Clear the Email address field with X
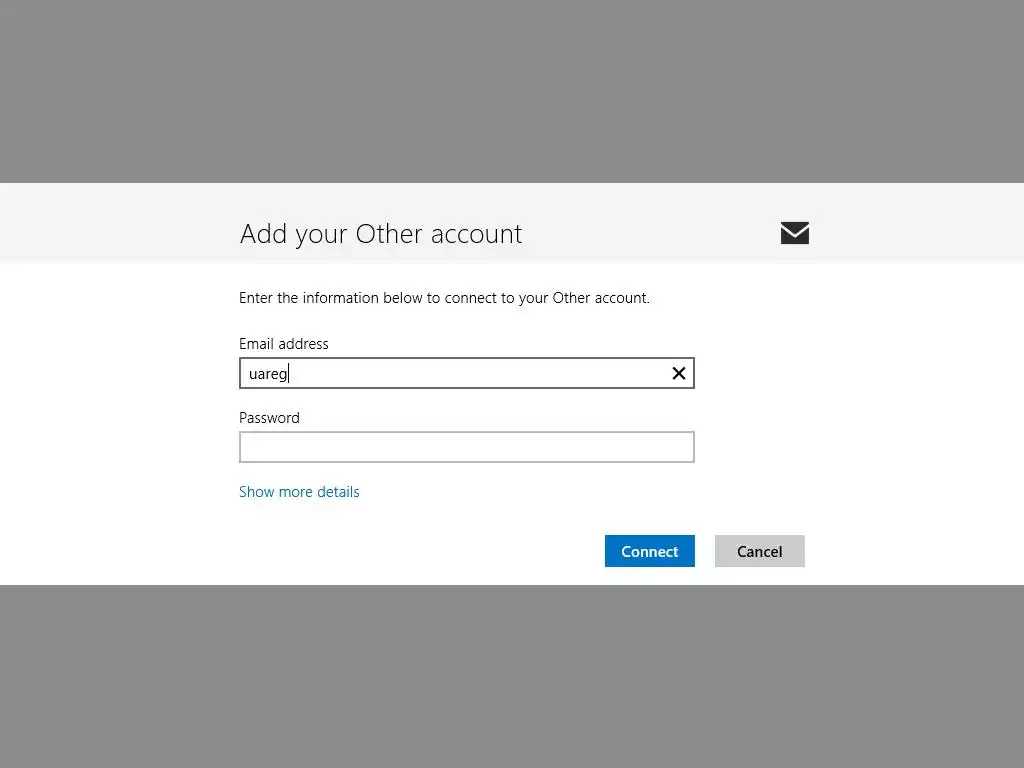 [678, 373]
